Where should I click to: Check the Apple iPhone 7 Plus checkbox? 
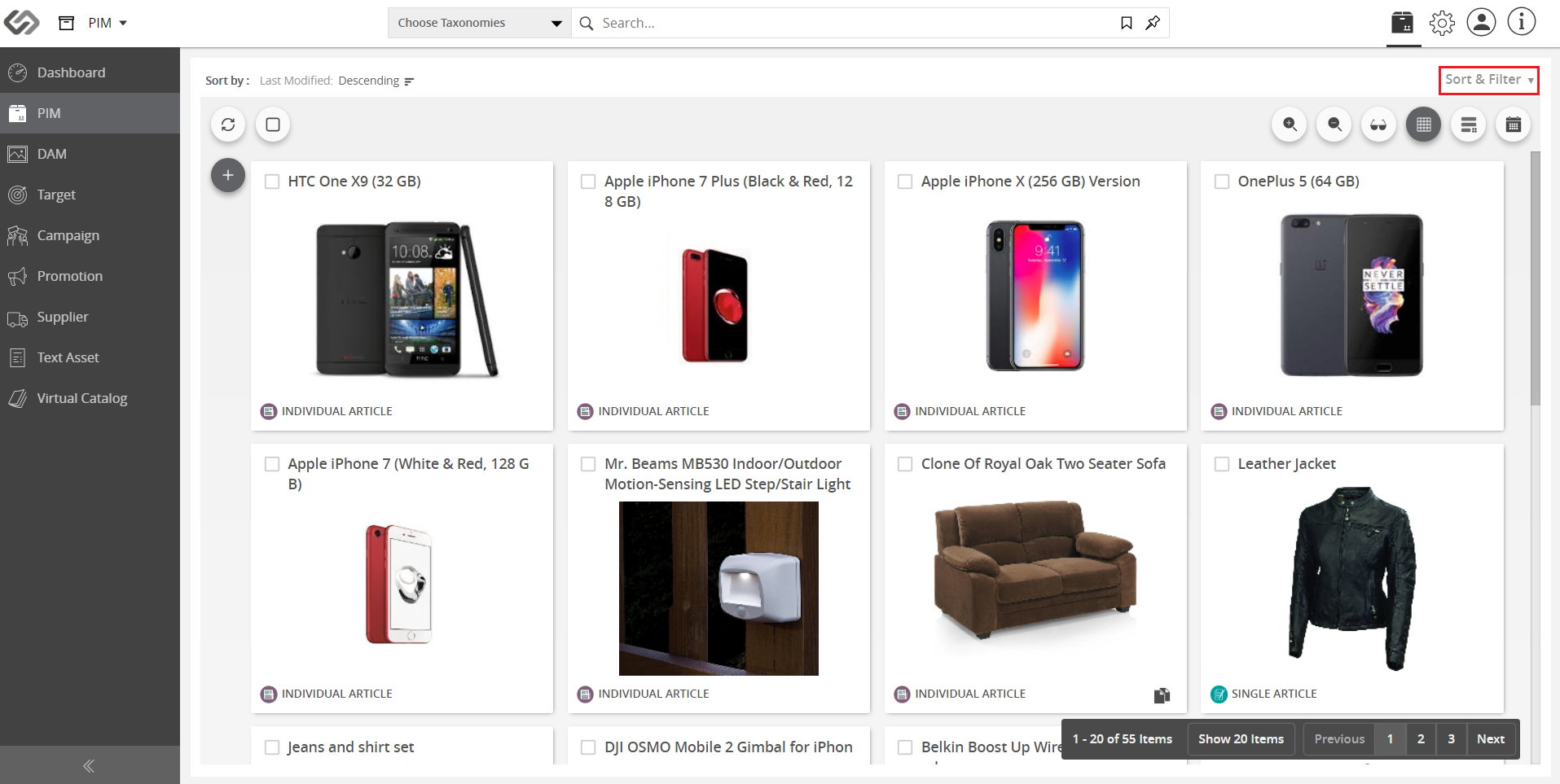[588, 182]
